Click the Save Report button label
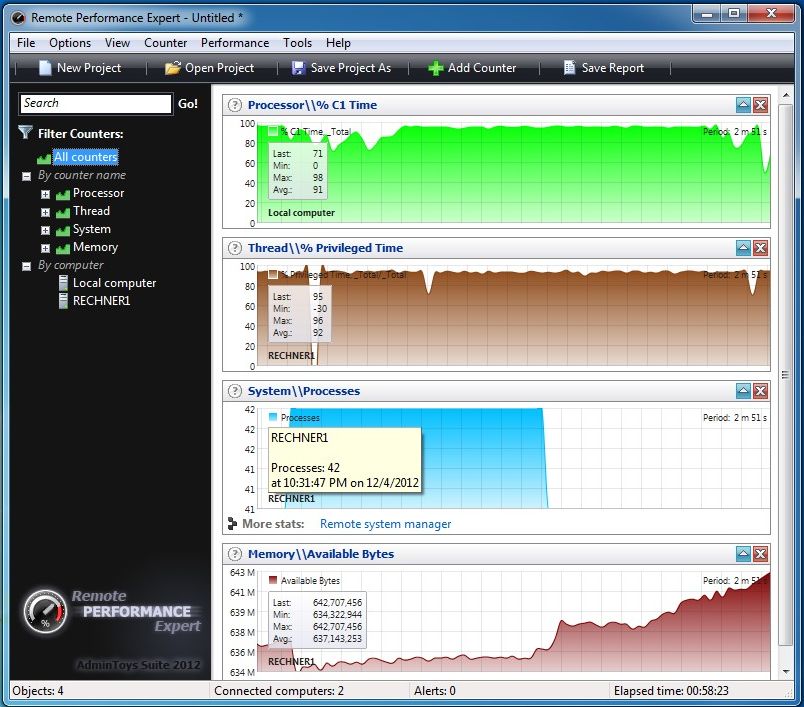The width and height of the screenshot is (804, 707). point(613,68)
